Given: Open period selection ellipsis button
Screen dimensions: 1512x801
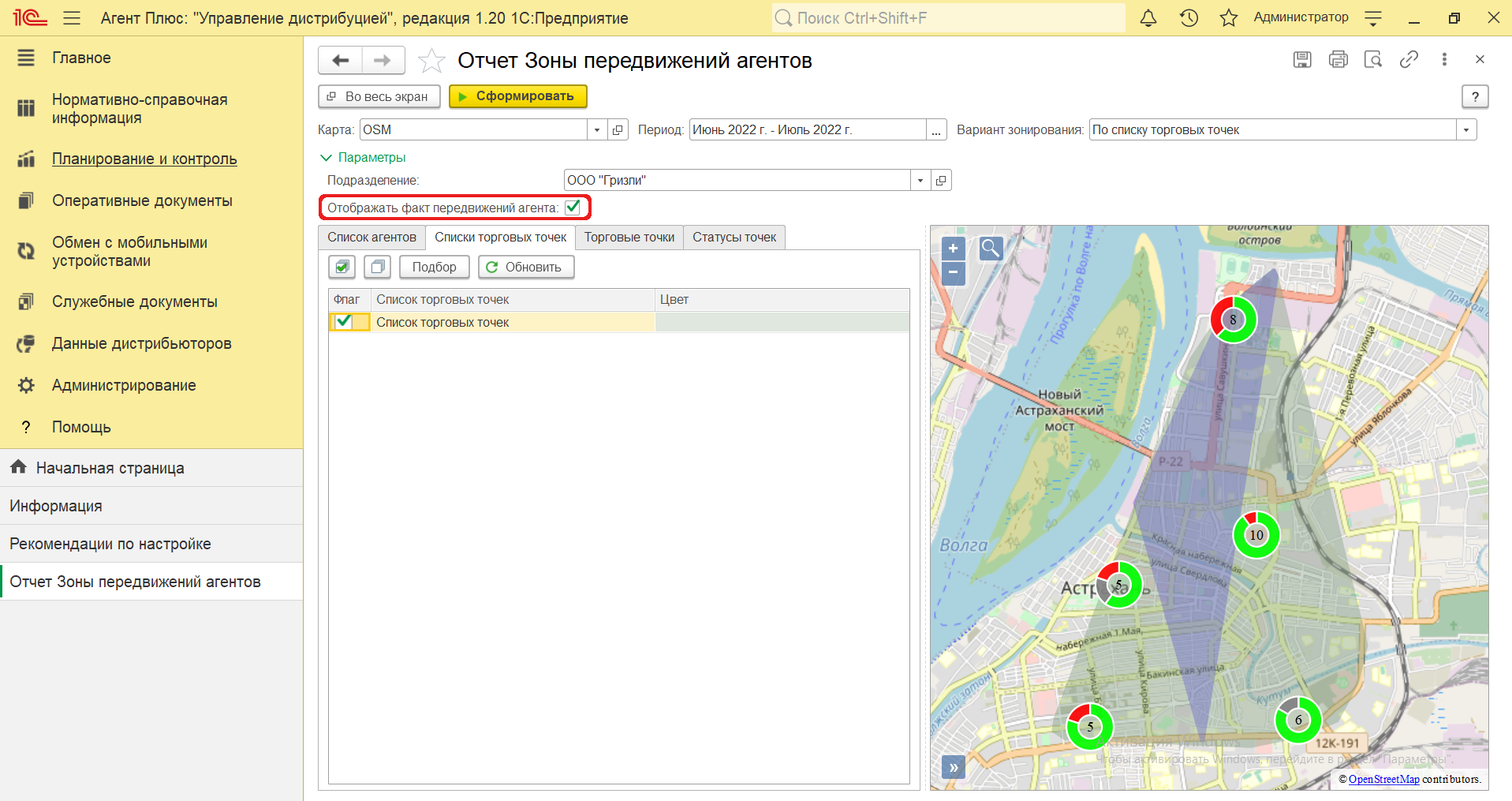Looking at the screenshot, I should tap(935, 129).
